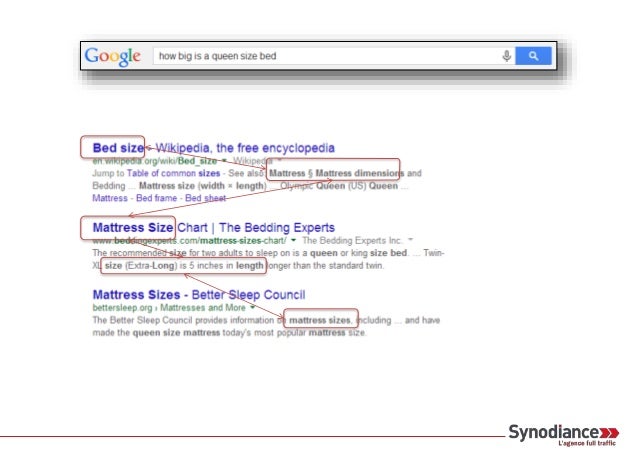The height and width of the screenshot is (462, 638).
Task: Expand the dropdown arrow after mattress-sizes-chart URL
Action: [293, 240]
